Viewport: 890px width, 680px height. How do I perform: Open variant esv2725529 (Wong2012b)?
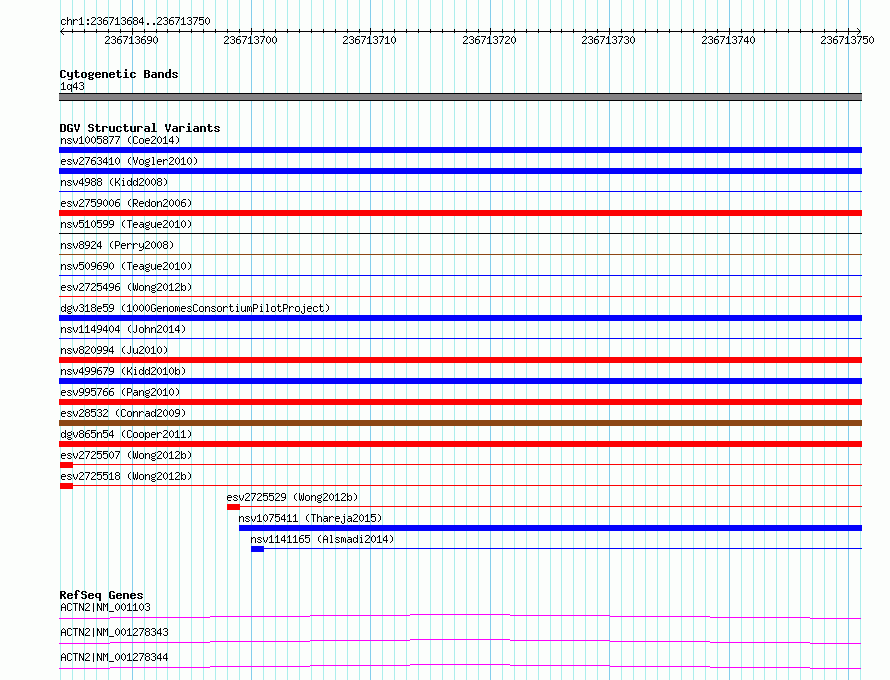pos(292,497)
